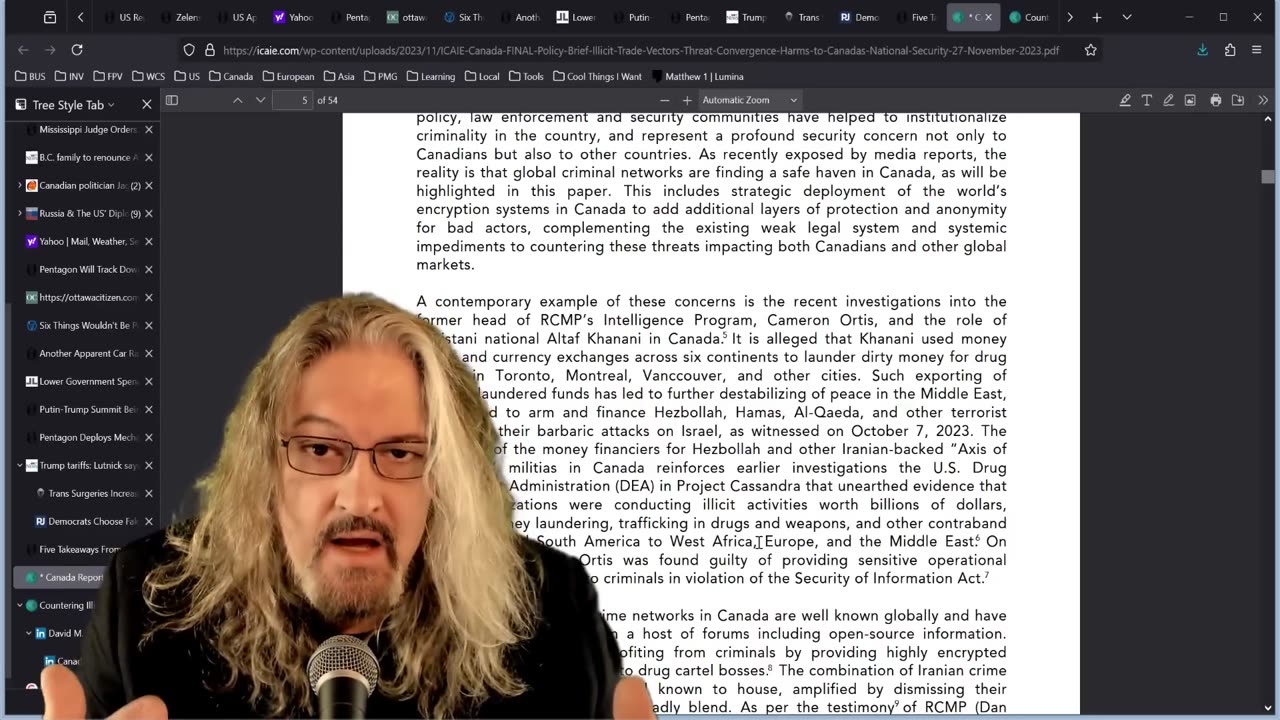Open Matthew 1 Lumina bookmark
This screenshot has height=720, width=1280.
click(697, 76)
